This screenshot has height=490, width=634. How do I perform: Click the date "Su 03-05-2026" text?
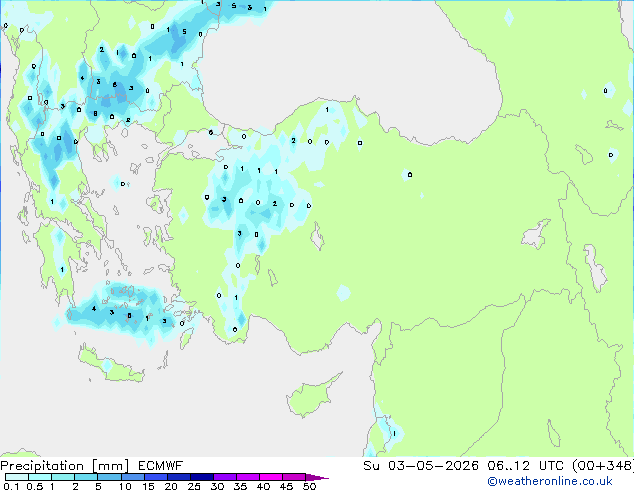[x=421, y=466]
